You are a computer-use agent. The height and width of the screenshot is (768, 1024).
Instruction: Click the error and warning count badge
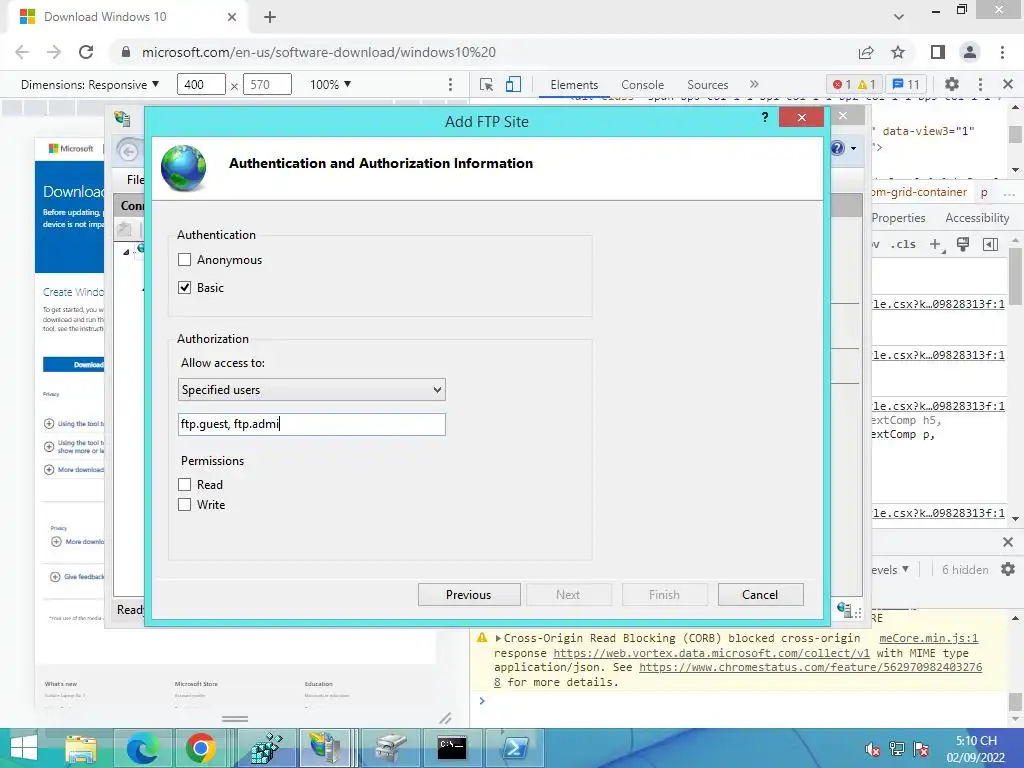click(x=854, y=84)
